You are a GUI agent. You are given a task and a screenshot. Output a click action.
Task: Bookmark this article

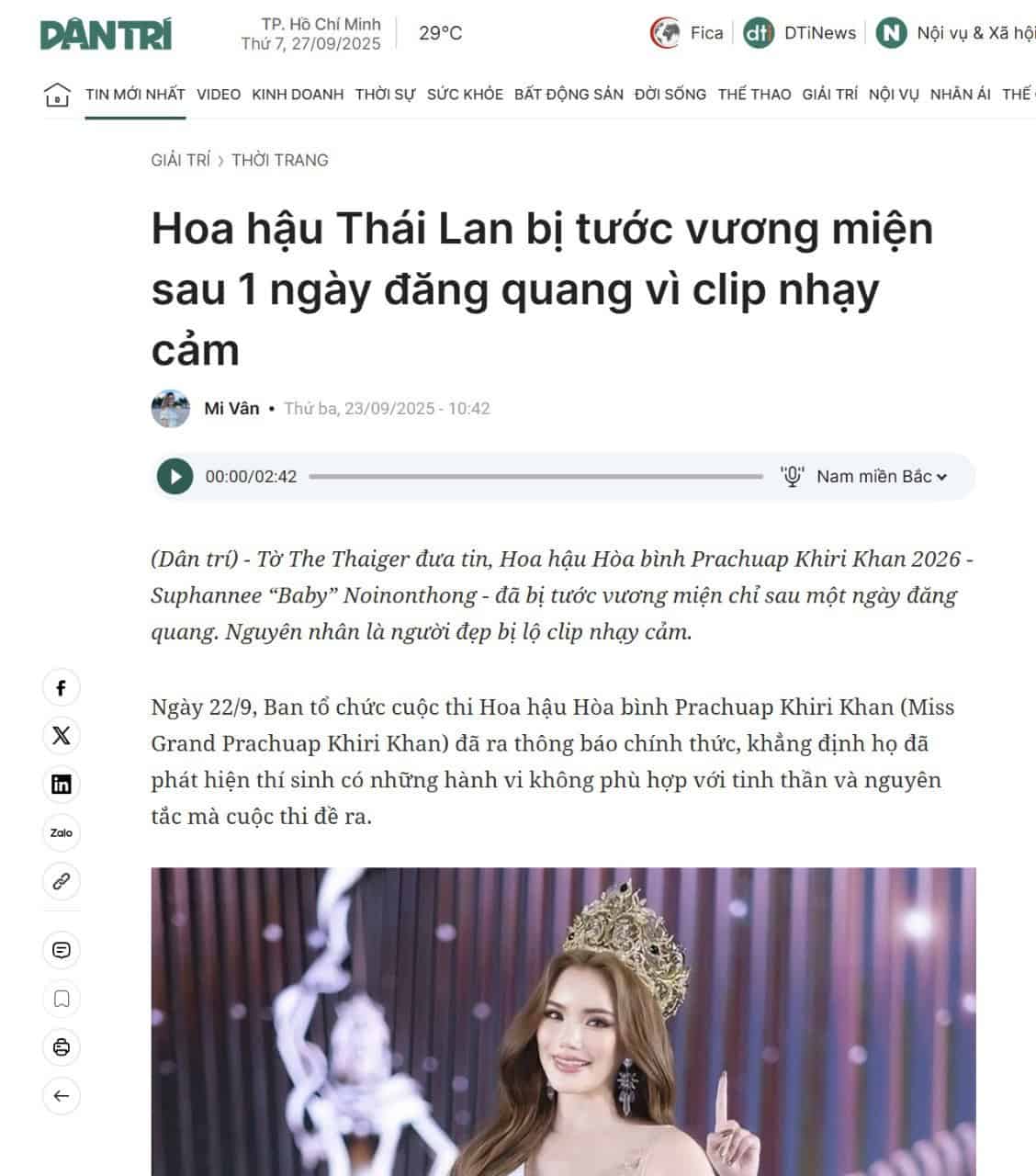[x=62, y=999]
